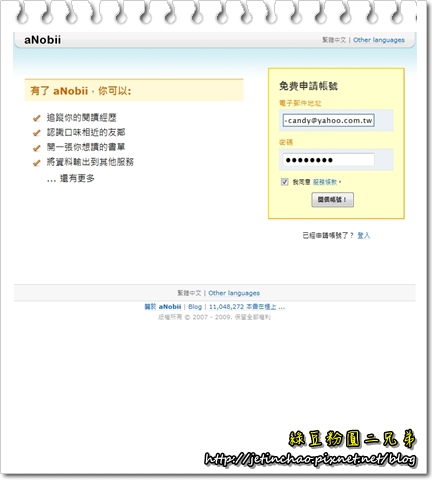The height and width of the screenshot is (480, 432).
Task: Click the password input field
Action: (328, 160)
